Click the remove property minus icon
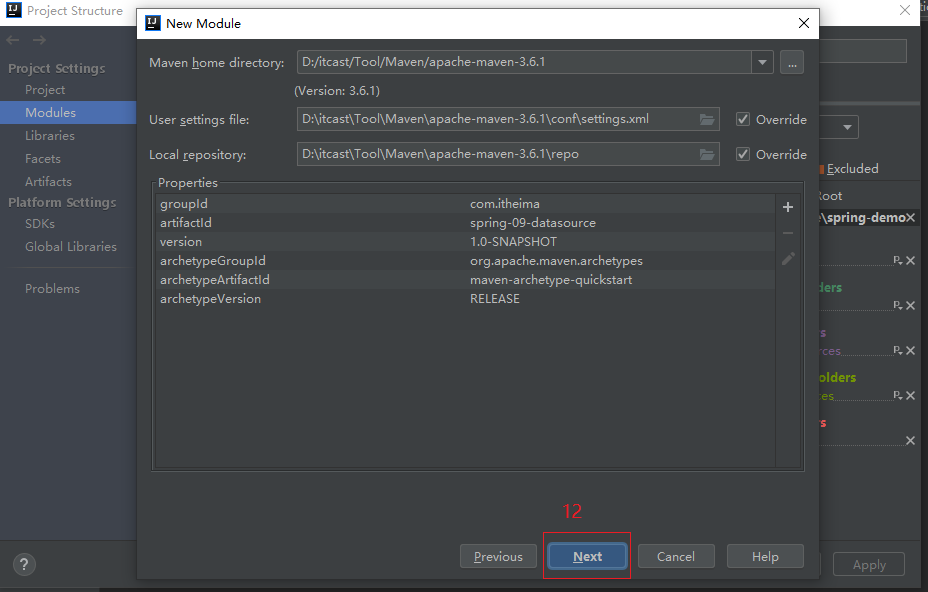The width and height of the screenshot is (928, 592). tap(788, 233)
